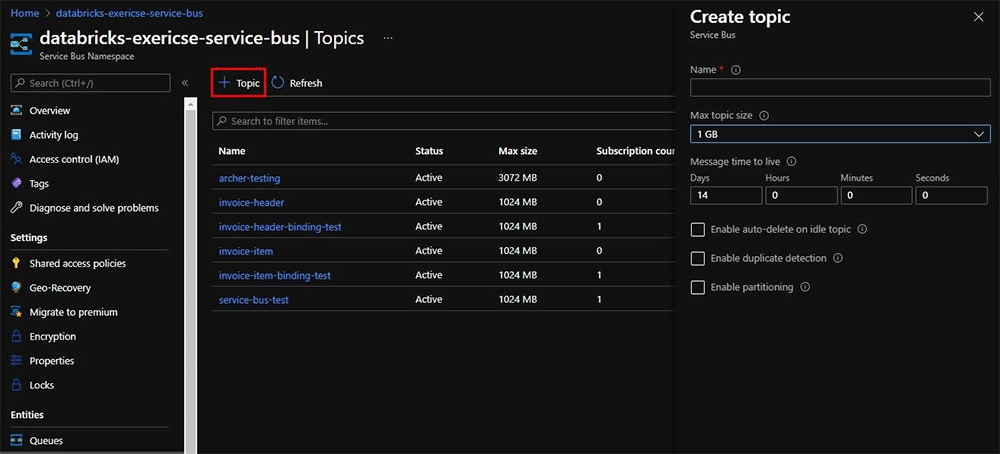Screen dimensions: 1000x454
Task: Click the Access control (IAM) icon
Action: pyautogui.click(x=17, y=159)
